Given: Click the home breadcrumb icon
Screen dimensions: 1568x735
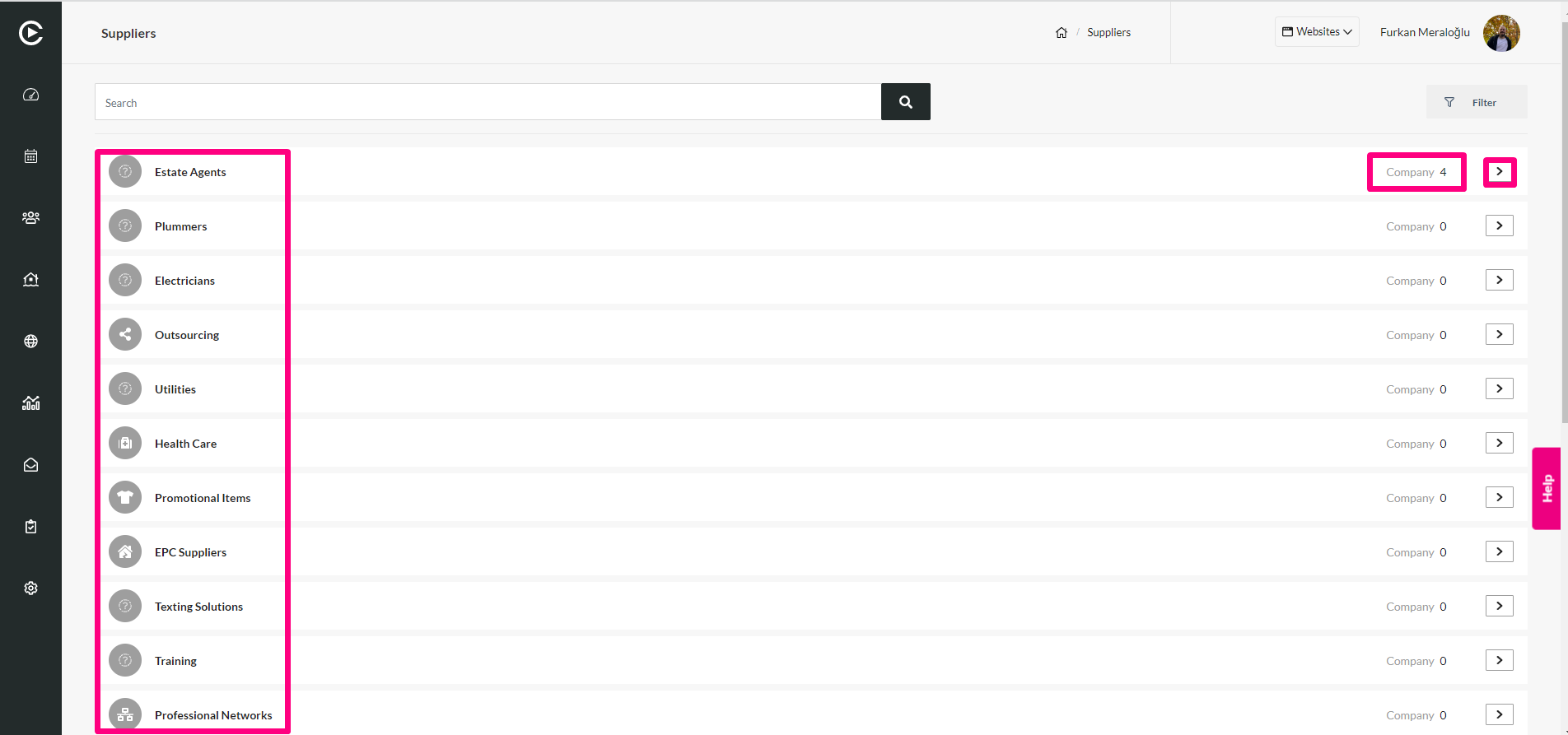Looking at the screenshot, I should tap(1062, 33).
